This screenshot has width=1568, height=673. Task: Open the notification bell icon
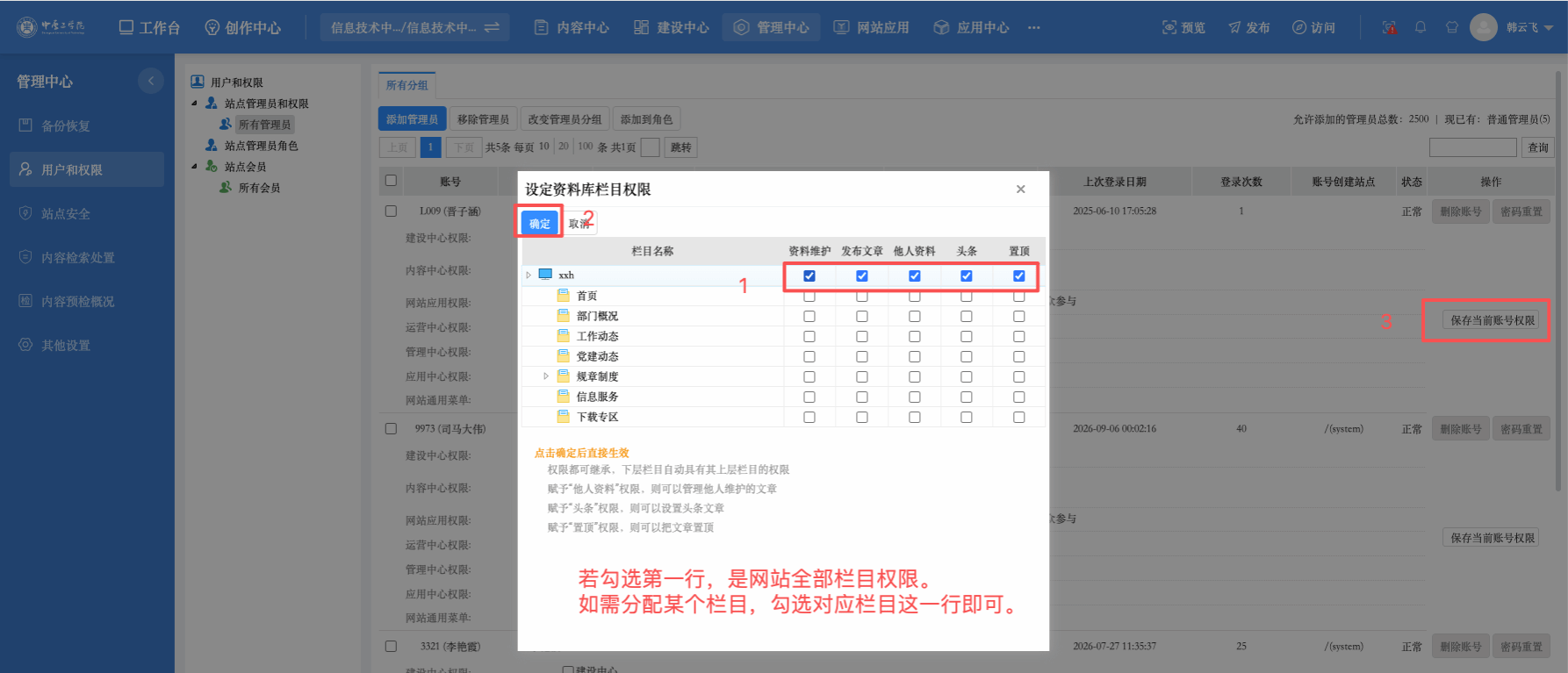(1421, 27)
